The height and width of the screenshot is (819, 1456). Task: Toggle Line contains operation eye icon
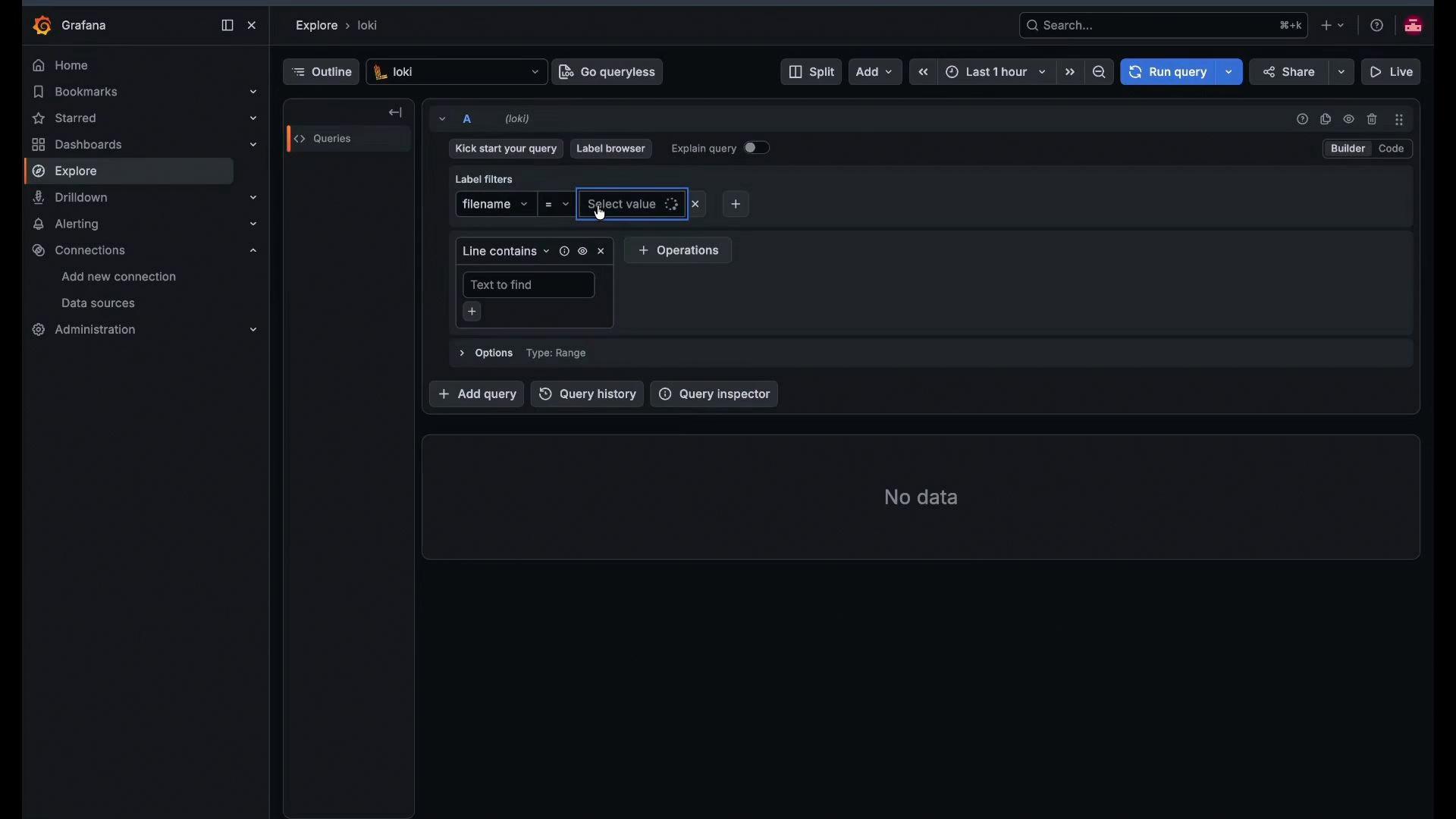pos(582,252)
